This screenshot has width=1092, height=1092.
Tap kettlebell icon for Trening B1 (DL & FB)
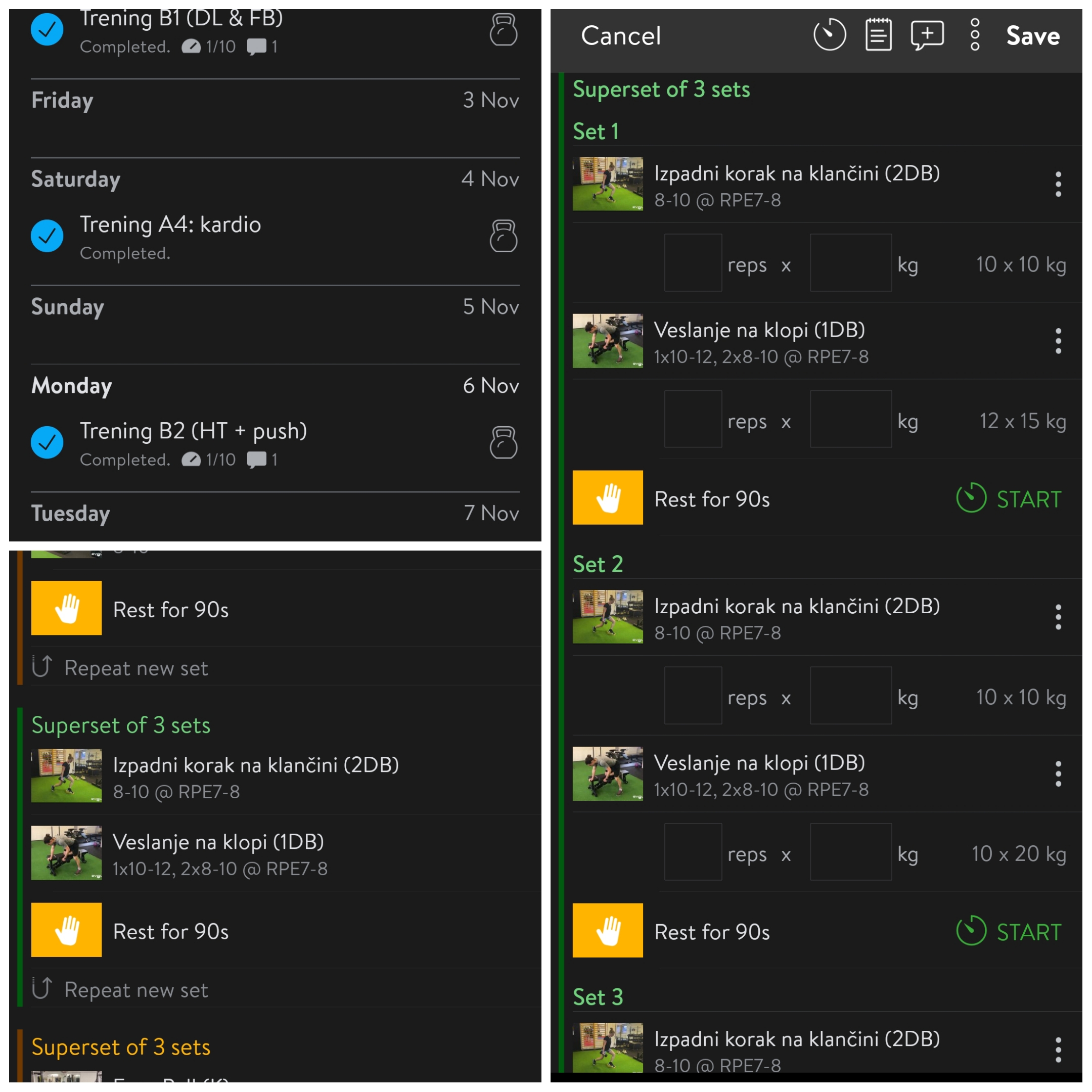tap(503, 29)
